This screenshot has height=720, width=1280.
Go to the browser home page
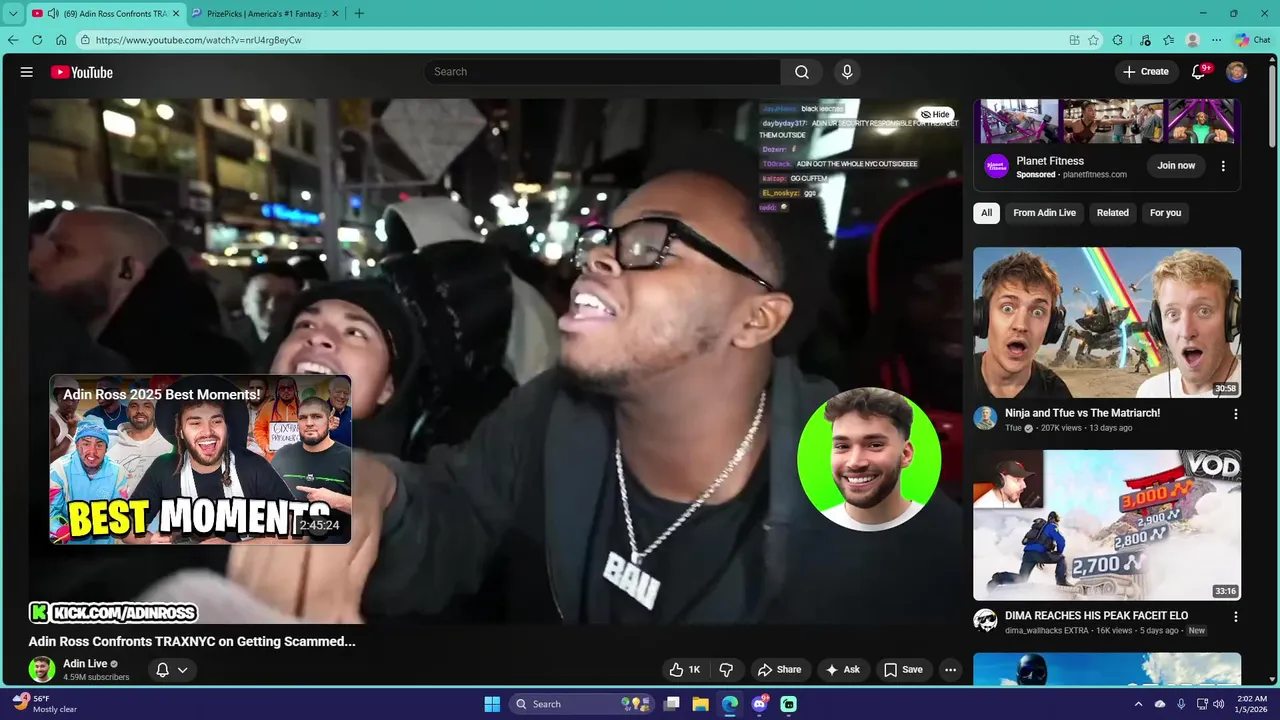(x=61, y=40)
